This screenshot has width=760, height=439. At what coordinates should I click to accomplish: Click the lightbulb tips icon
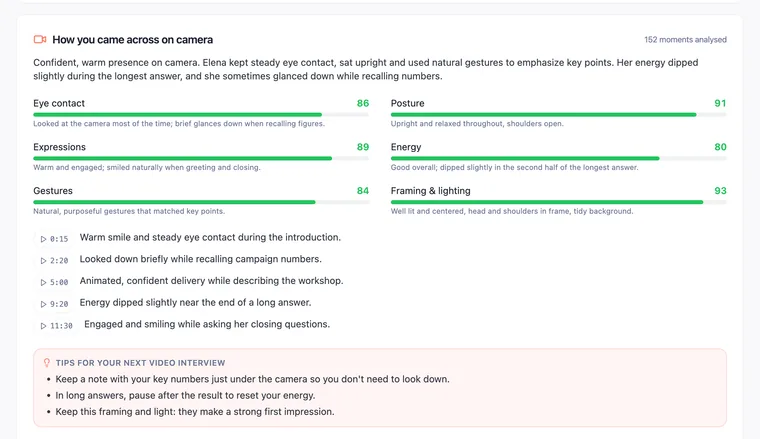tap(47, 362)
